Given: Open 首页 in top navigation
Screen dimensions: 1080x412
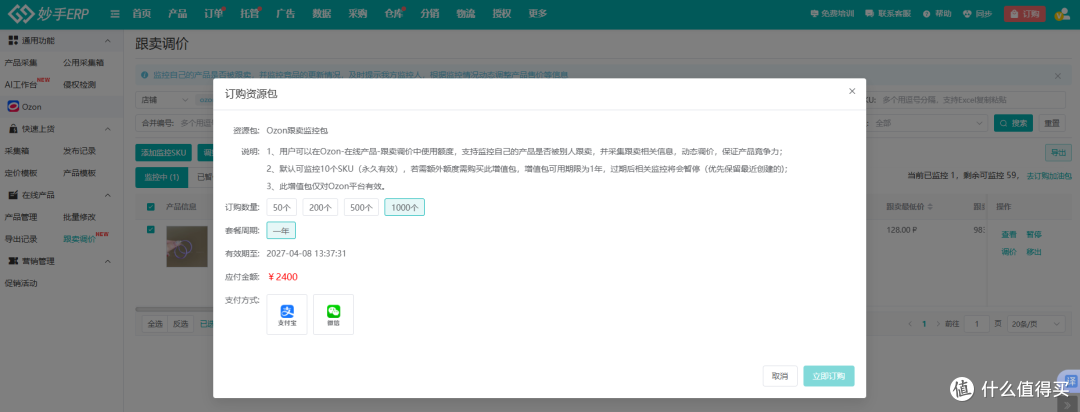Looking at the screenshot, I should tap(142, 14).
